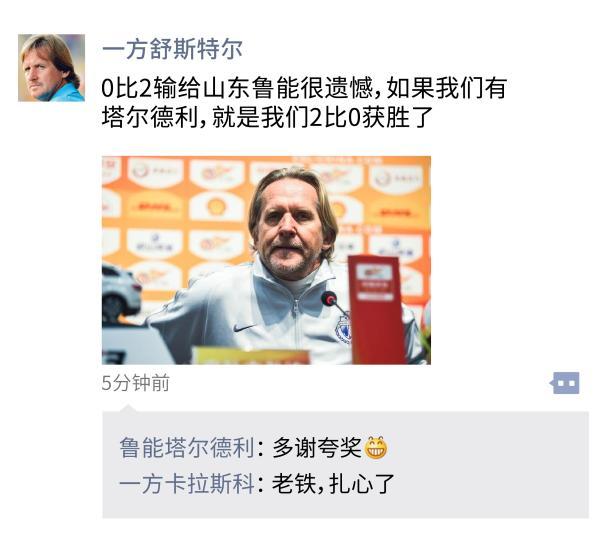600x556 pixels.
Task: Click the Shell logo left of the coach
Action: point(217,207)
